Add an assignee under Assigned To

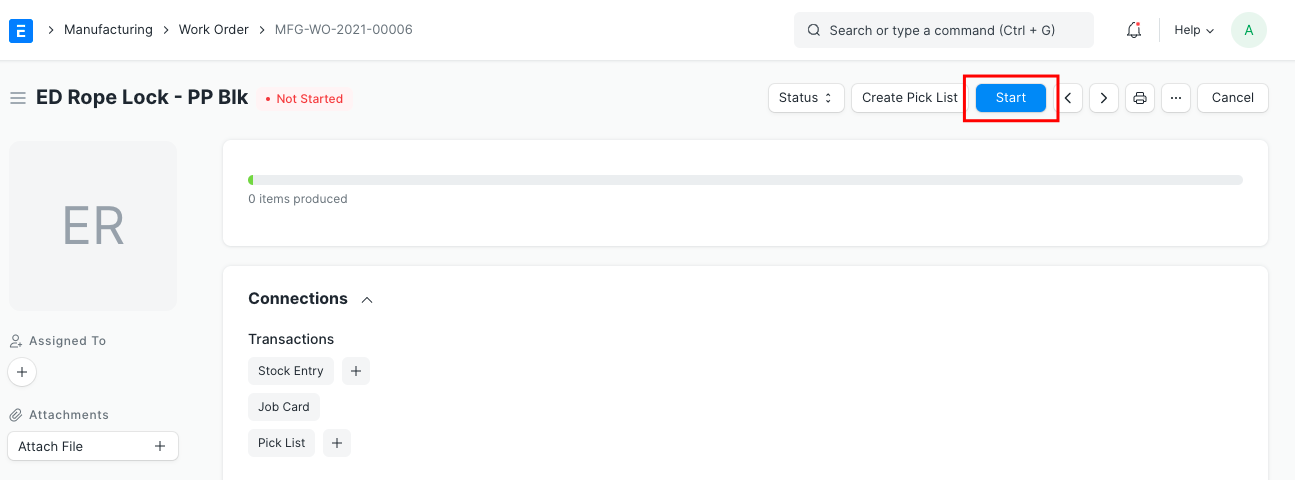coord(22,372)
